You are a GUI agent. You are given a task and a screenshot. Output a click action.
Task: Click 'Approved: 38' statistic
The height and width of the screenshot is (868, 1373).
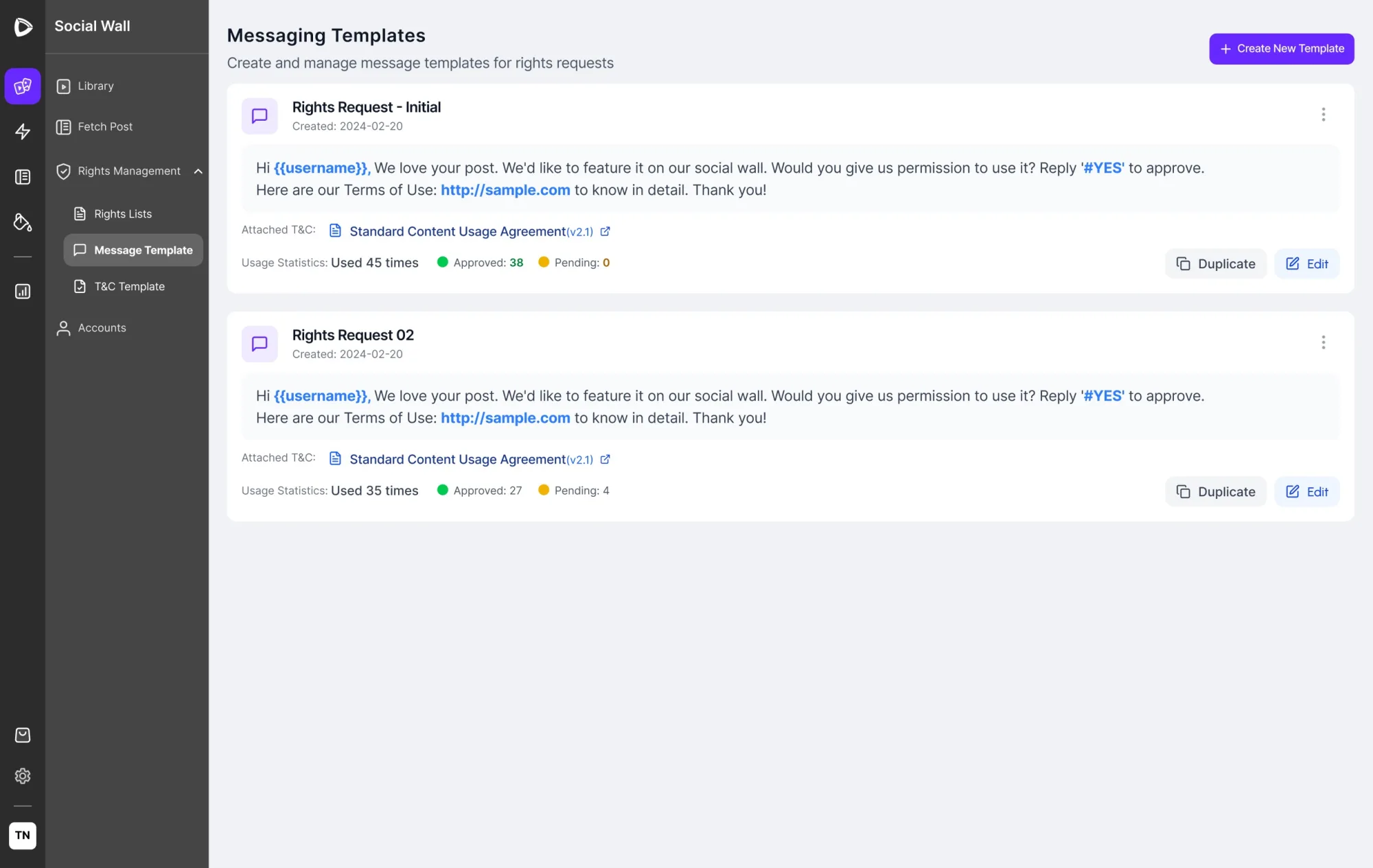click(x=481, y=263)
